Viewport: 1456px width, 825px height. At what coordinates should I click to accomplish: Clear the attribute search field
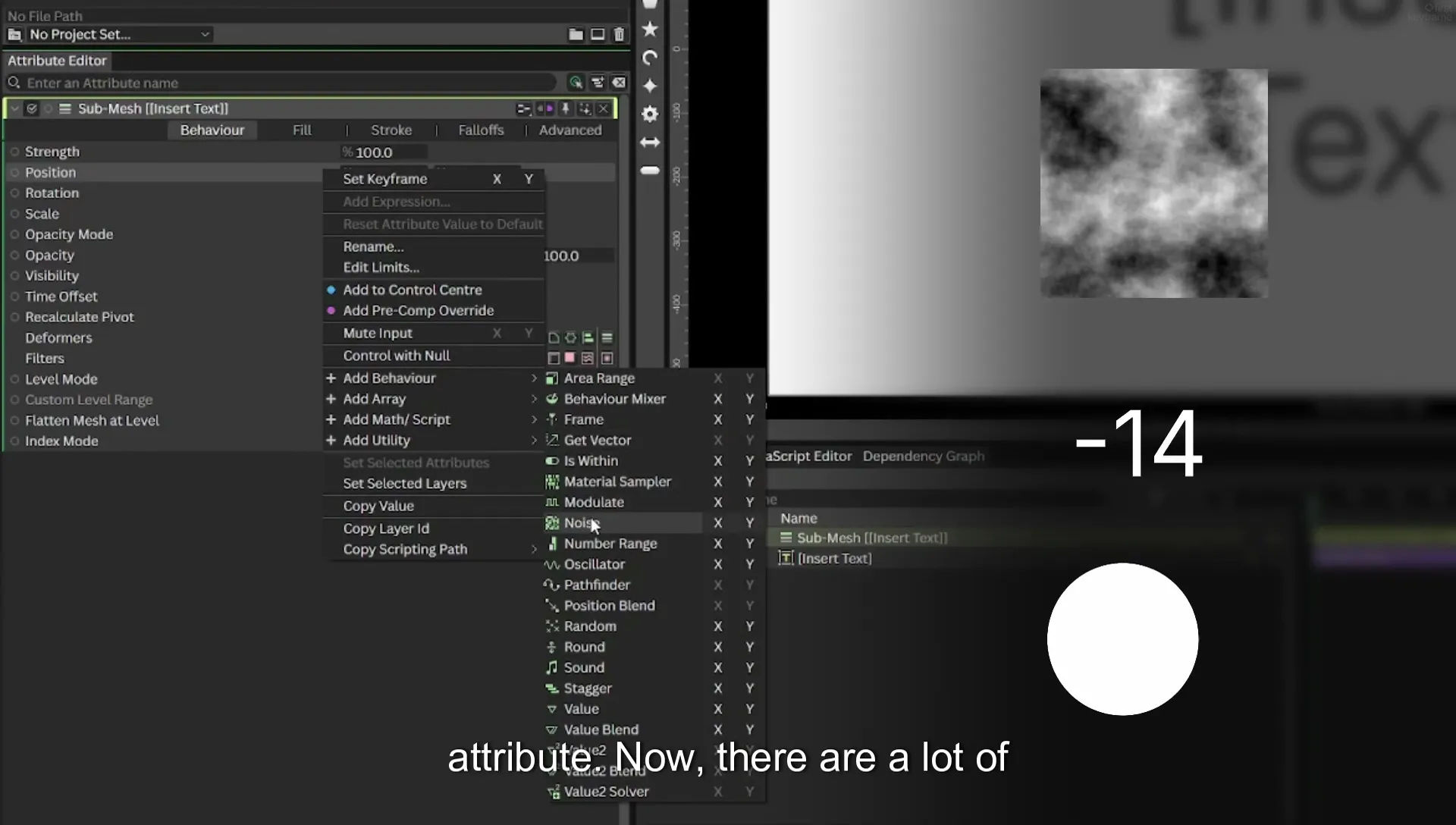coord(619,83)
